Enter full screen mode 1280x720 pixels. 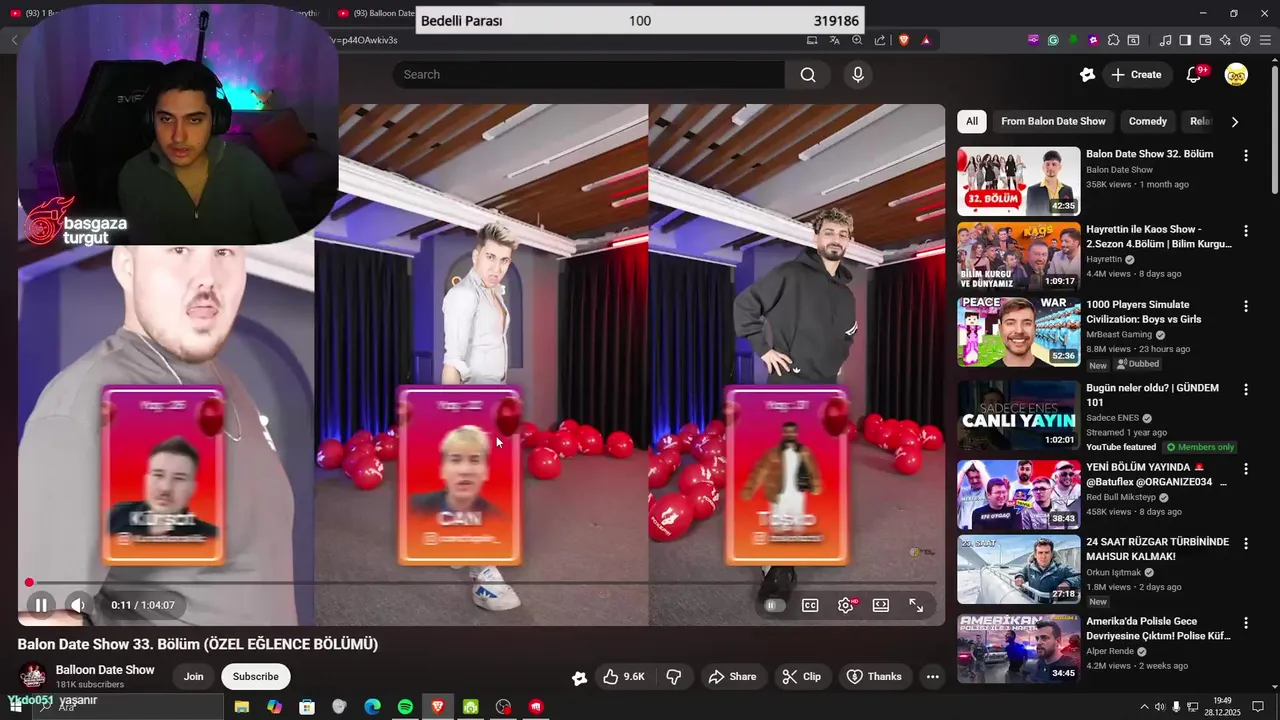[916, 605]
